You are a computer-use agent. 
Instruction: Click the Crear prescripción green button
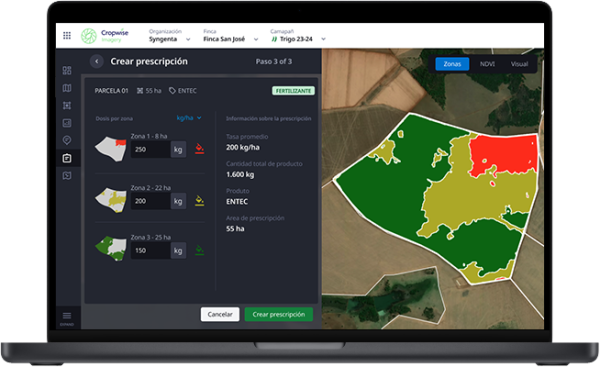tap(279, 314)
